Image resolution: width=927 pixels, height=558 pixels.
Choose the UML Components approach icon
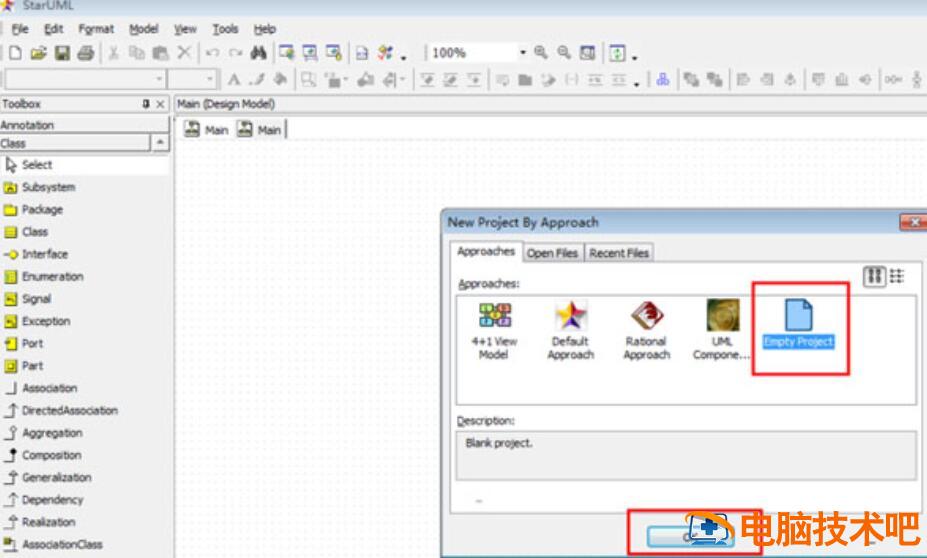(722, 330)
